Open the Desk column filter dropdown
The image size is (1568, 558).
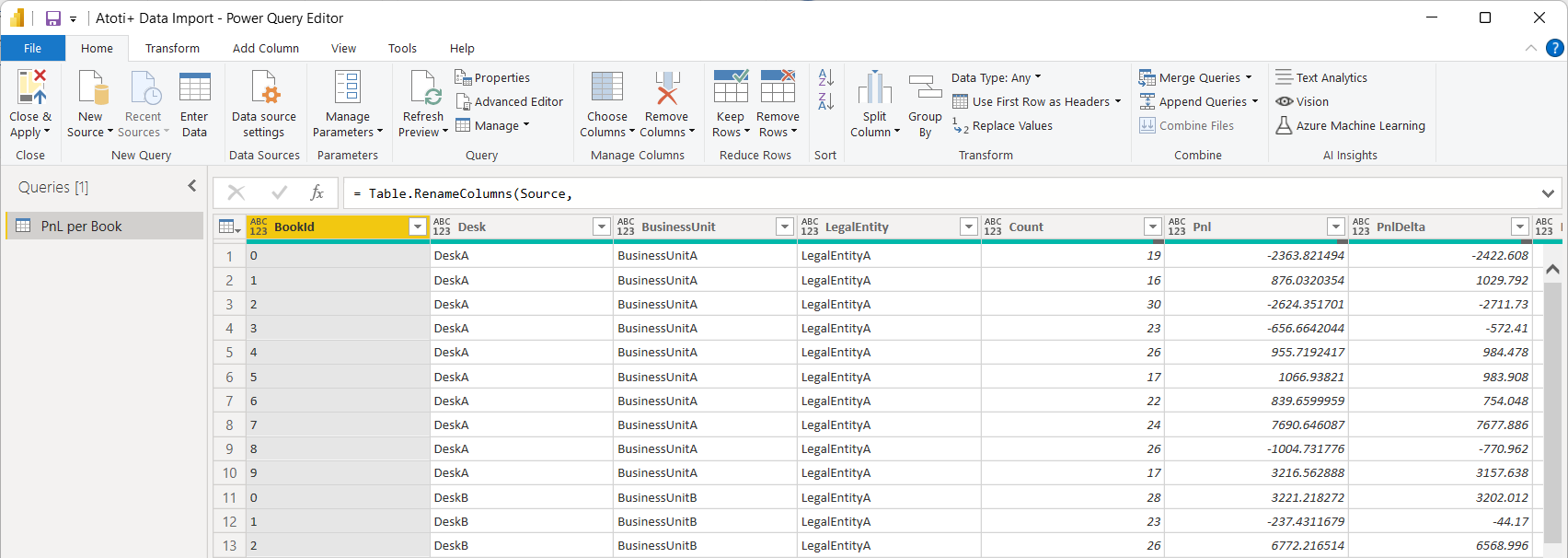click(601, 227)
